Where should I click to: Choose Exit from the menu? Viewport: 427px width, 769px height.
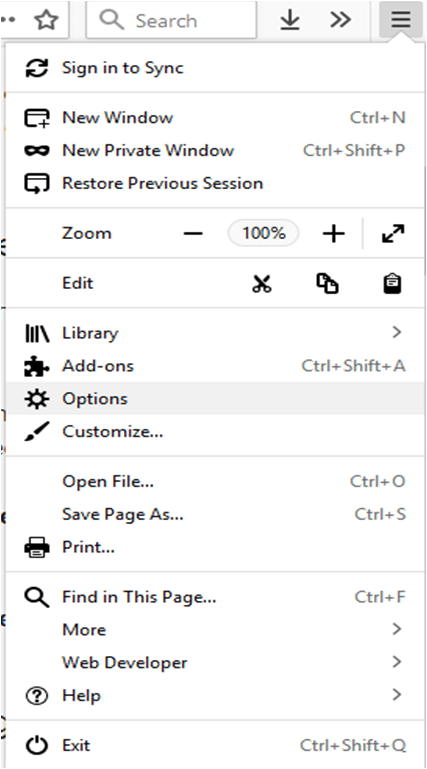click(x=215, y=745)
